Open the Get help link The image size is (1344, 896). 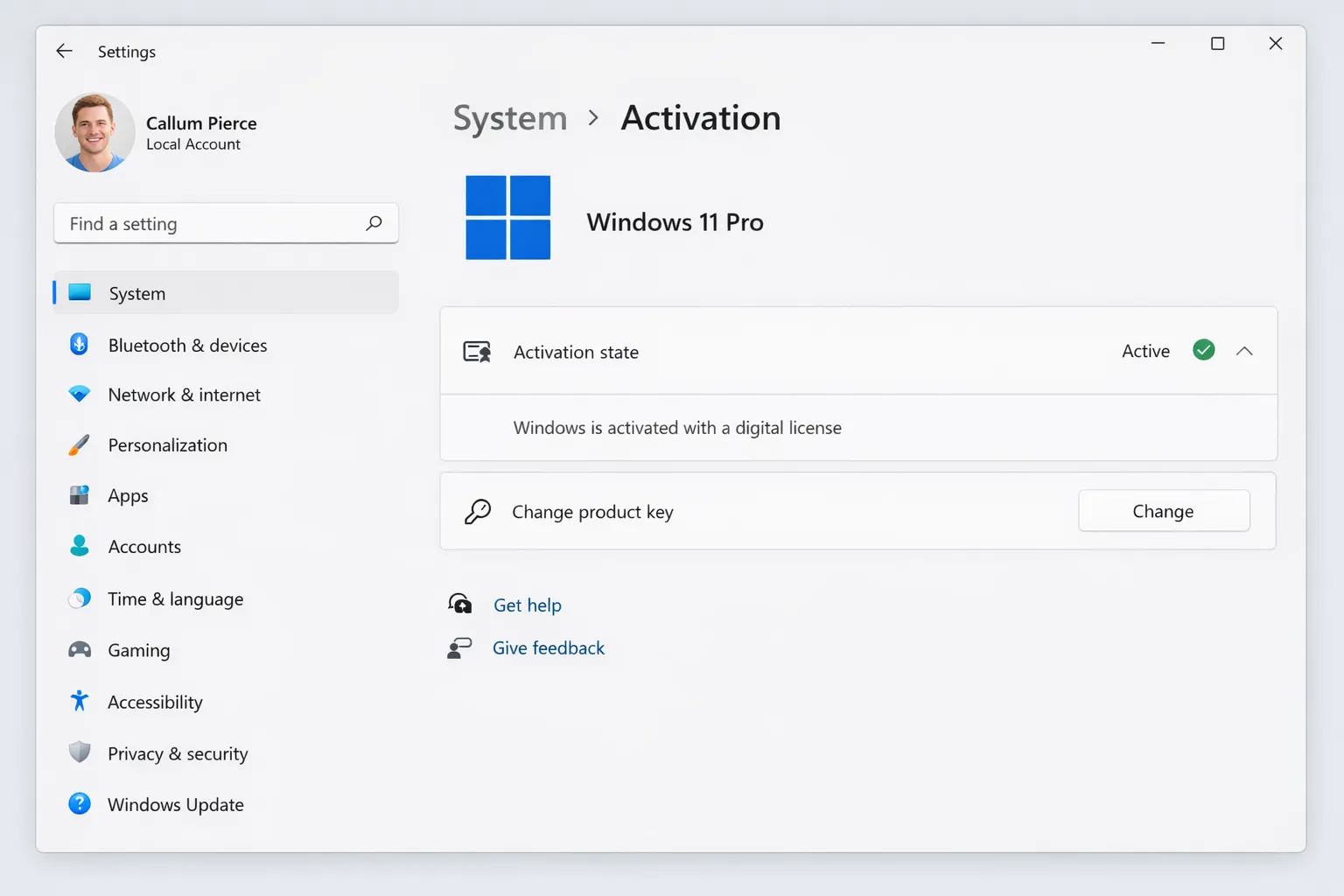click(x=527, y=605)
